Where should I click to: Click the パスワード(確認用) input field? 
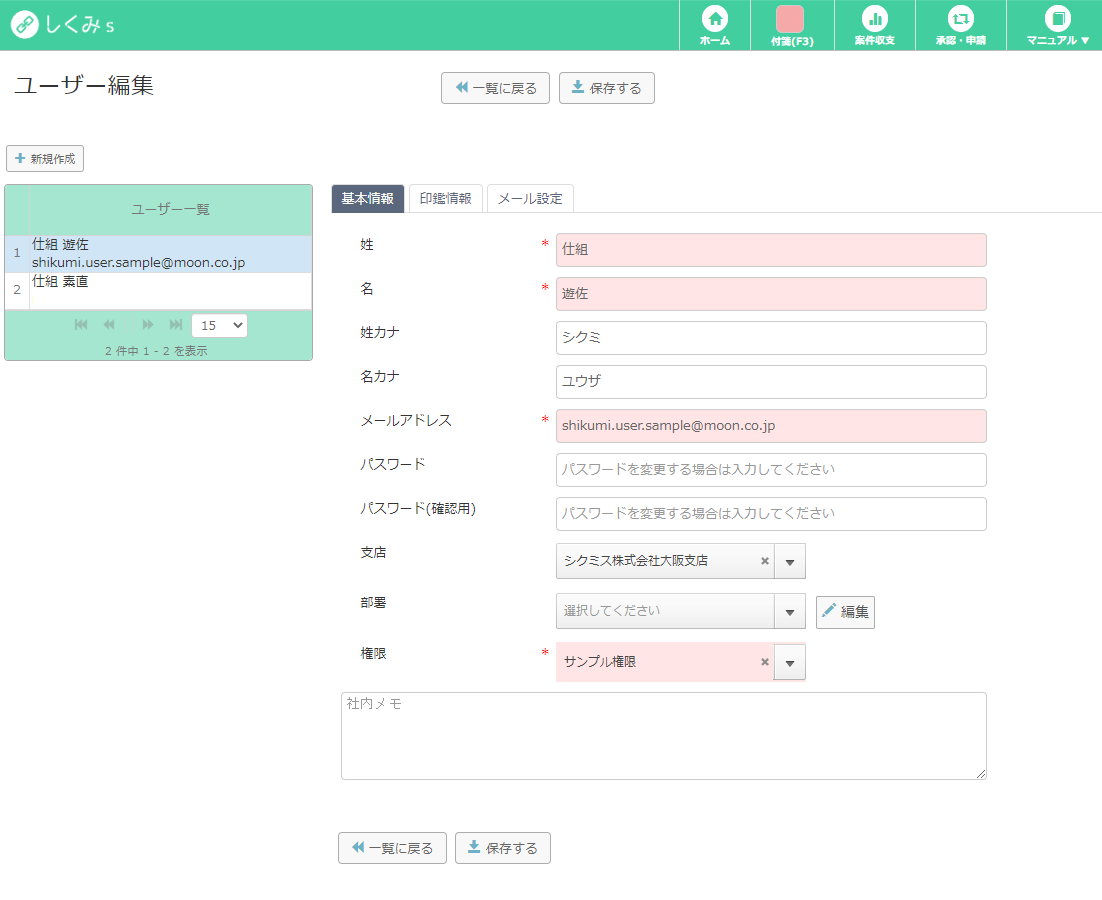click(x=771, y=514)
